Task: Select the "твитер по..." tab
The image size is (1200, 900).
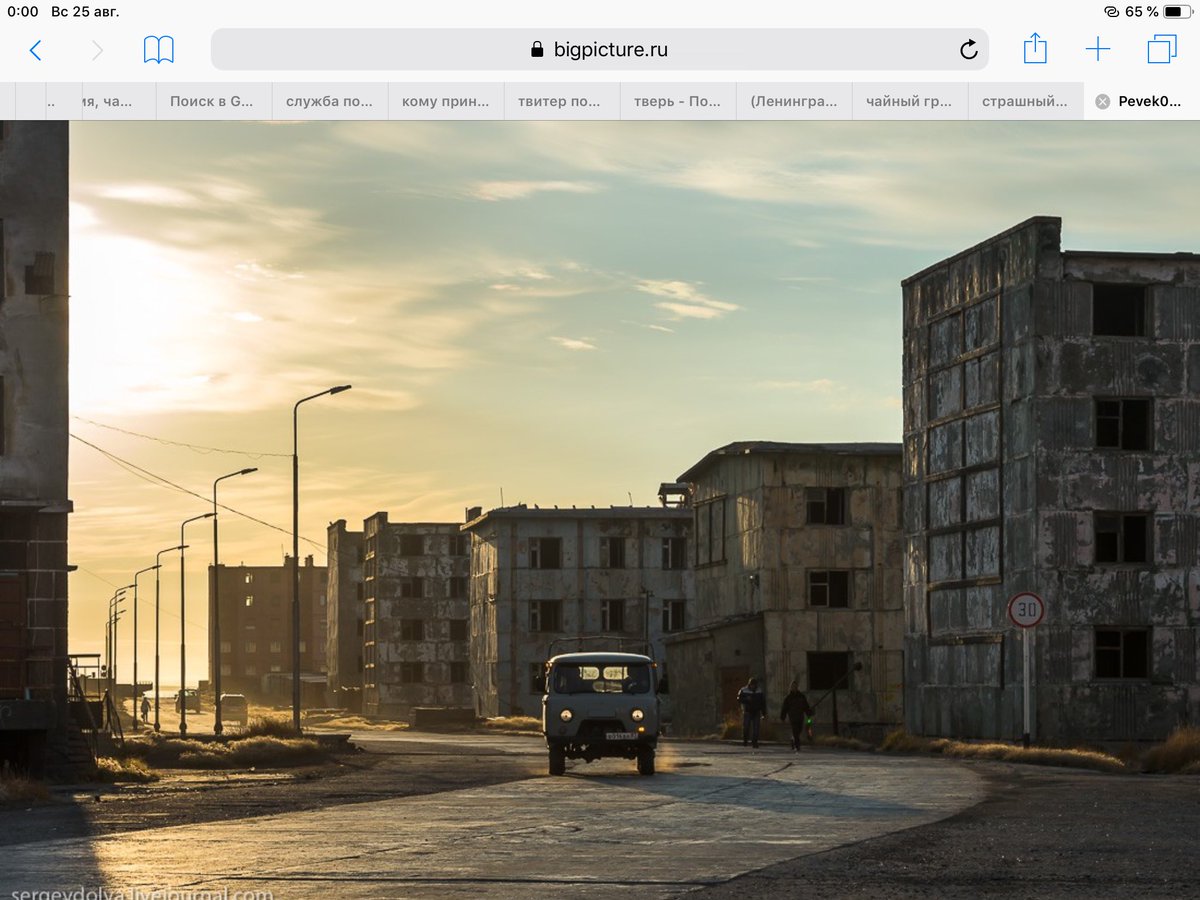Action: click(x=561, y=101)
